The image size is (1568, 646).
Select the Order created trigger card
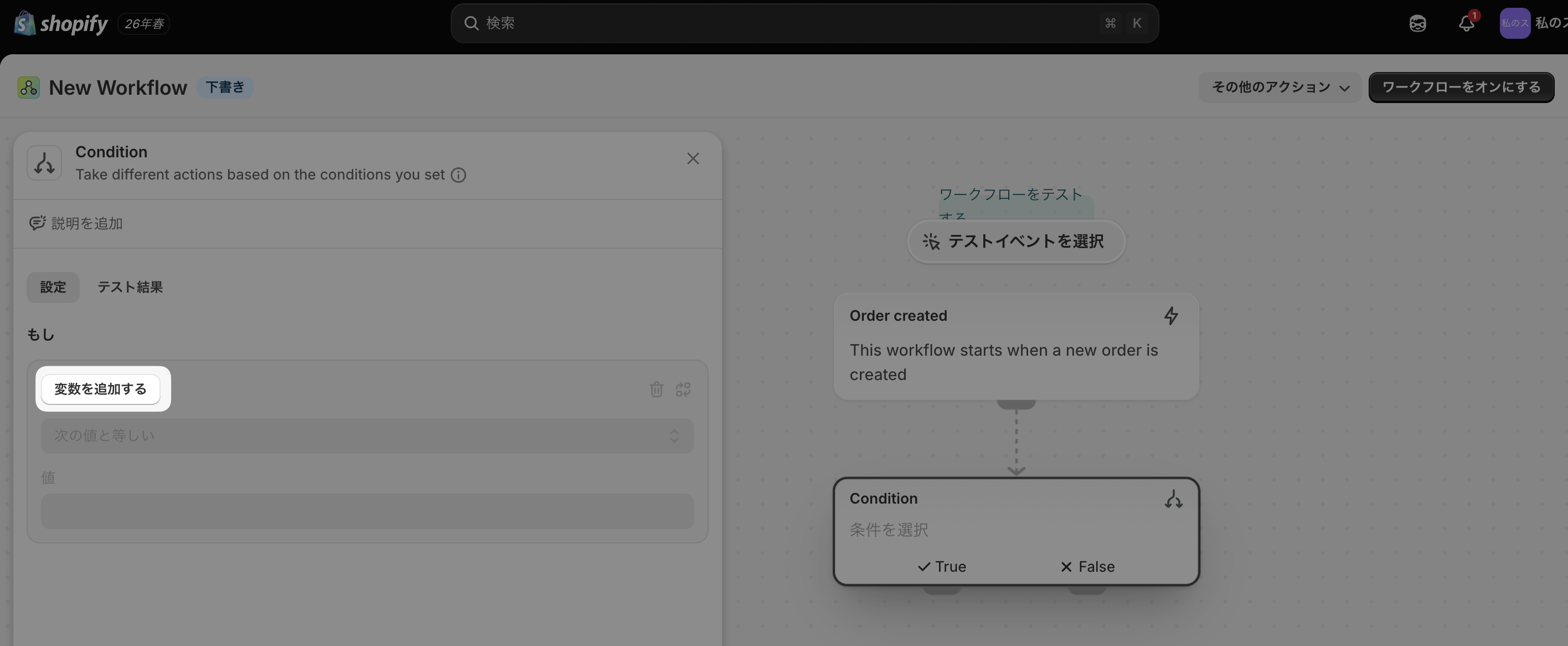pyautogui.click(x=1015, y=346)
